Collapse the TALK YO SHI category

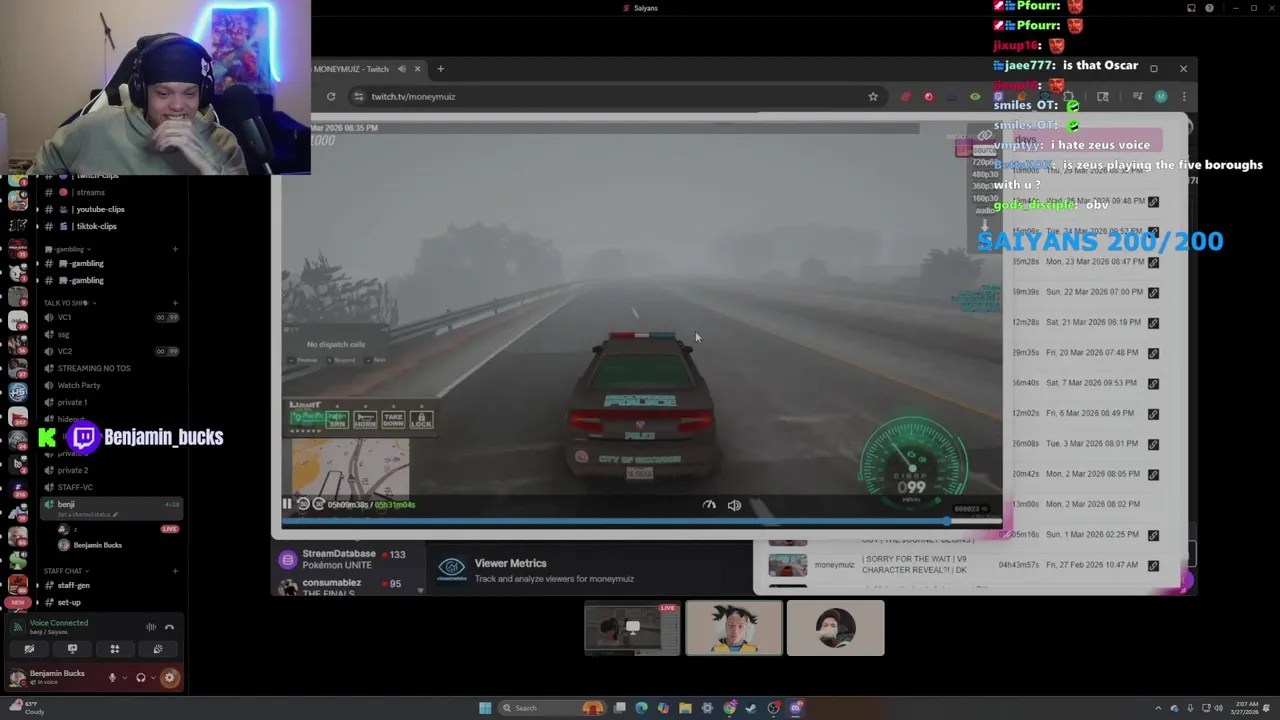click(68, 303)
